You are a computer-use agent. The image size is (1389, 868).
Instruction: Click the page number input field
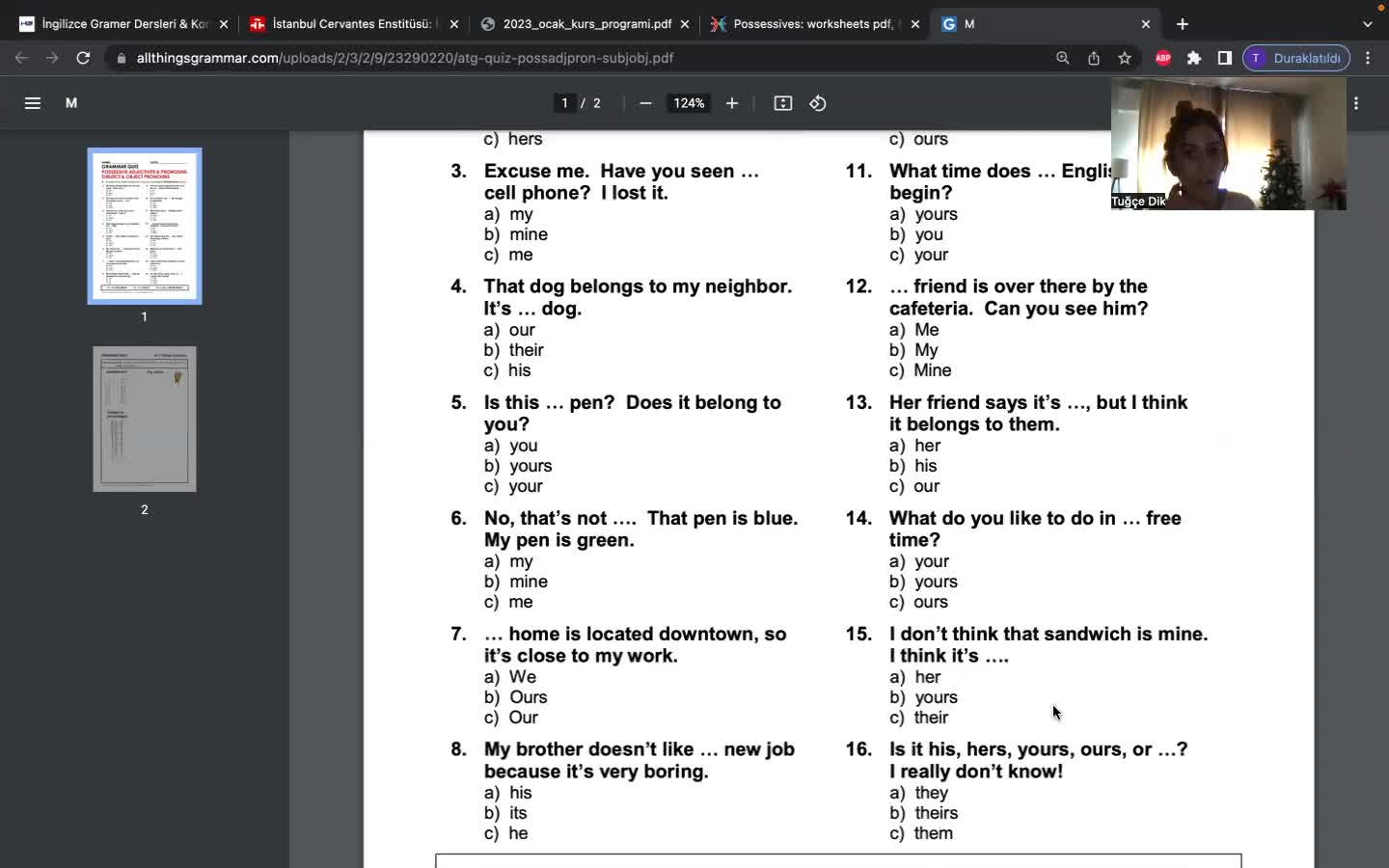[x=565, y=103]
